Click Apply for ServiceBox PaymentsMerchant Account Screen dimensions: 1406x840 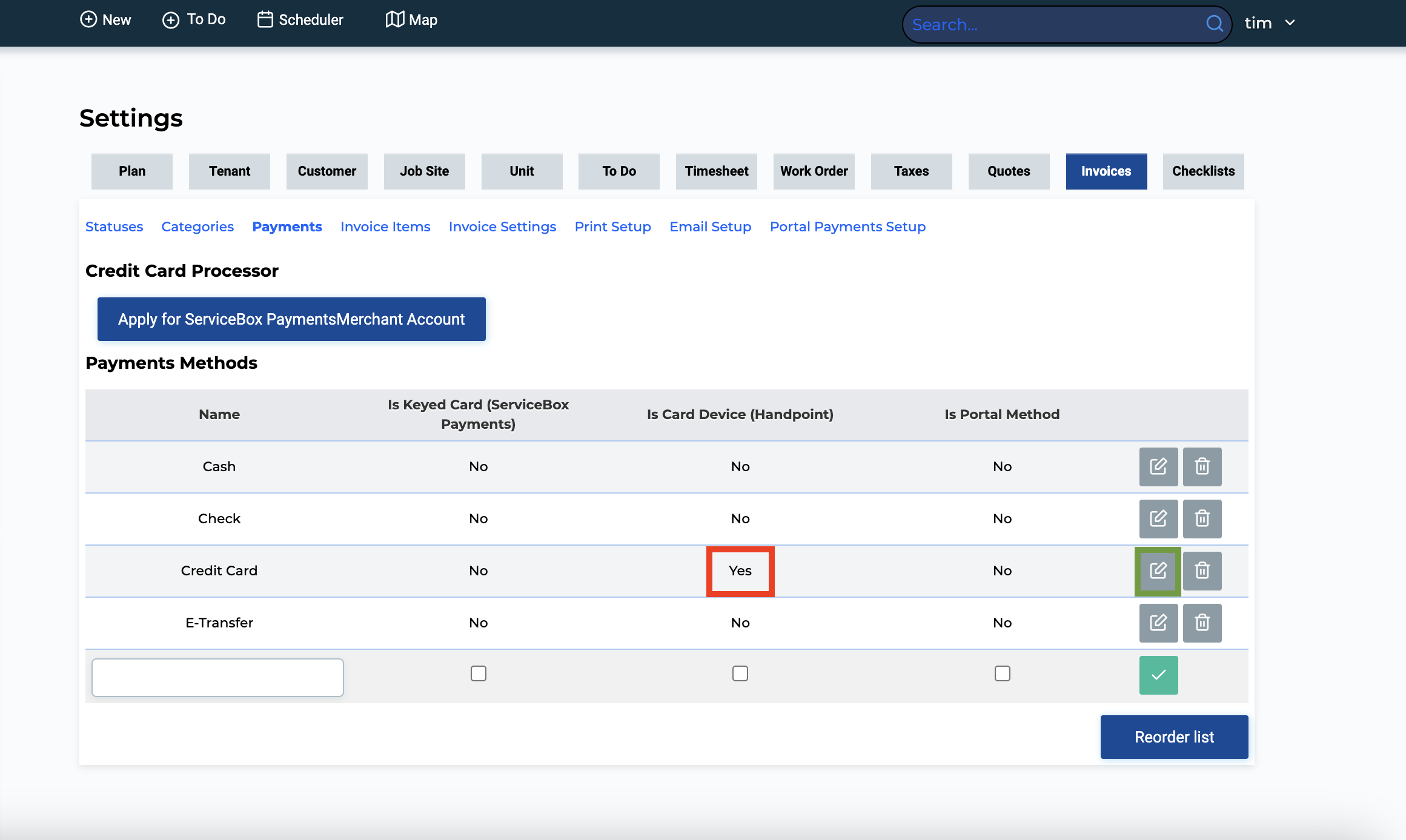(291, 319)
